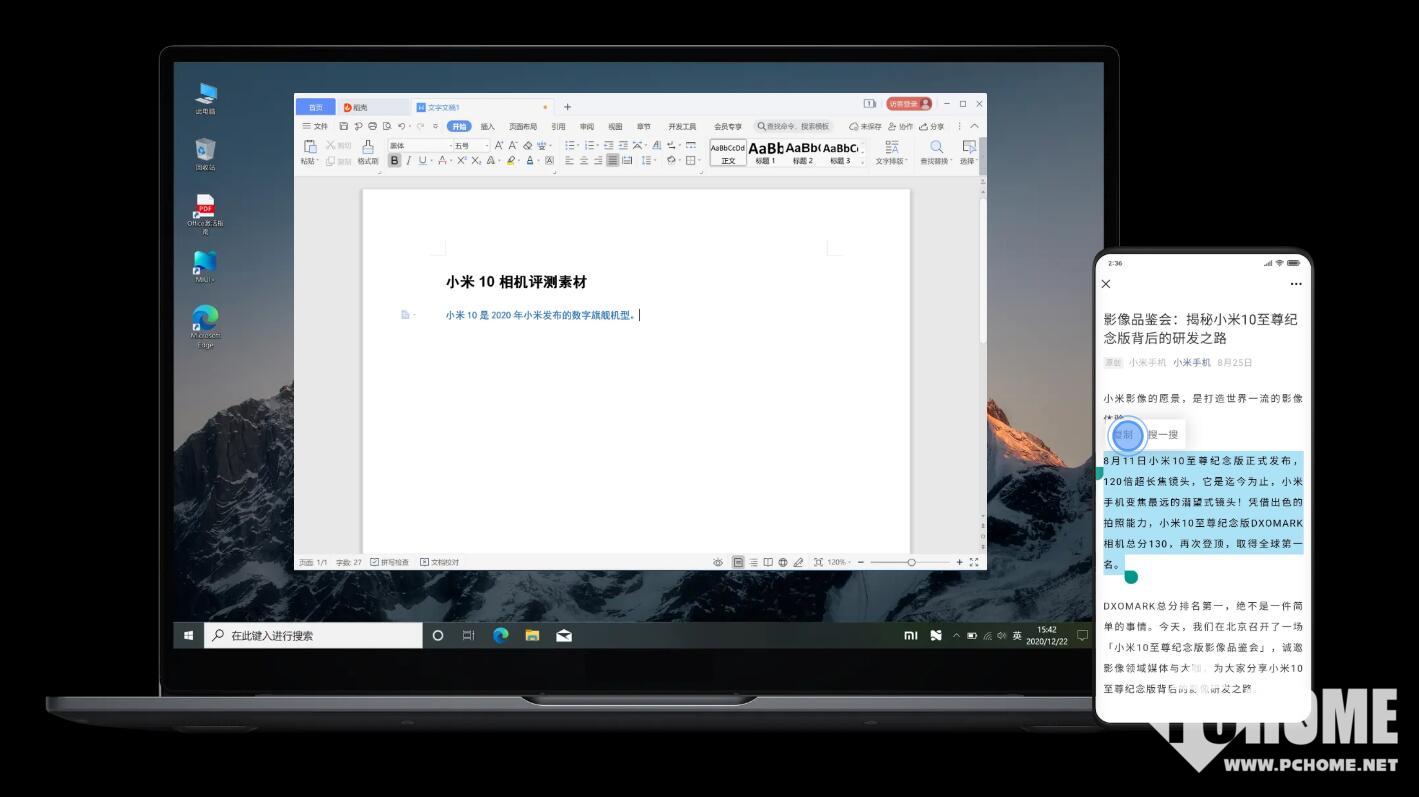The height and width of the screenshot is (797, 1419).
Task: Click the font color 'A' button
Action: pyautogui.click(x=530, y=160)
